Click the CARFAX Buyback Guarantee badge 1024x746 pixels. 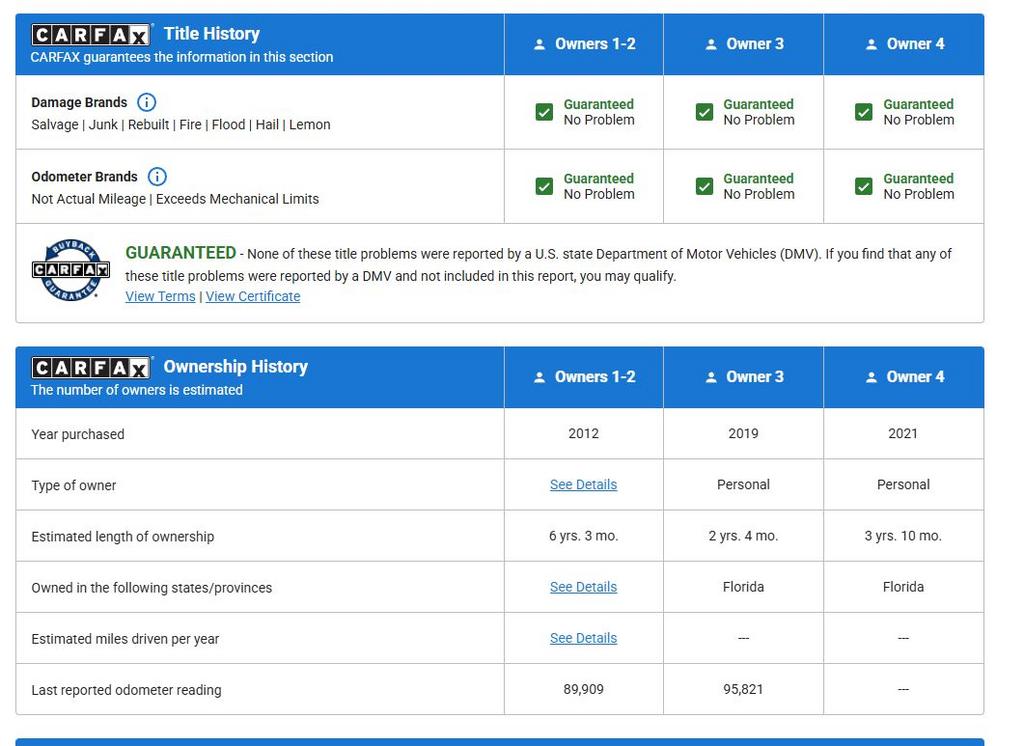tap(70, 270)
